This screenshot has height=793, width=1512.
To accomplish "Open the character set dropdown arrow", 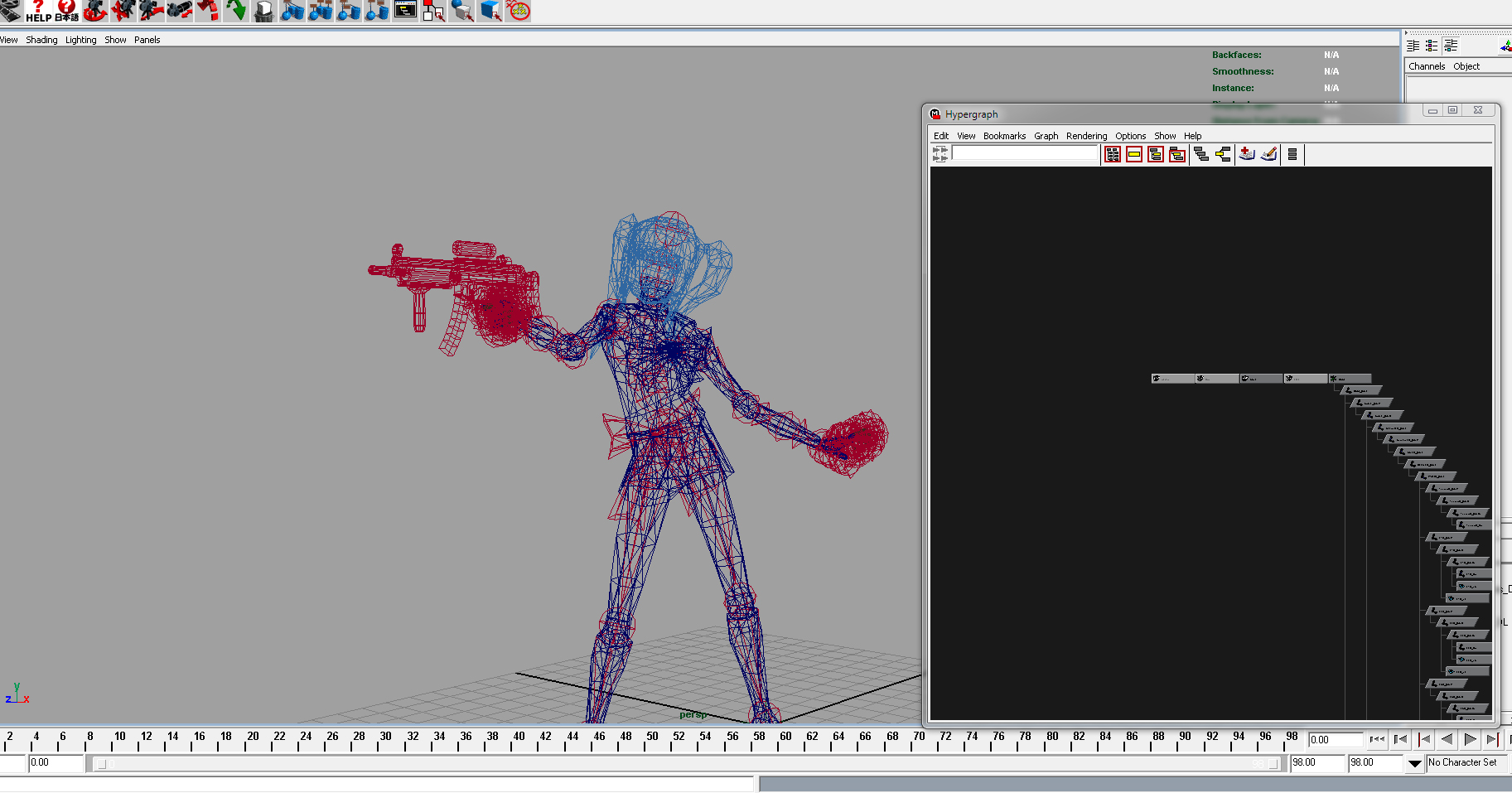I will coord(1415,763).
